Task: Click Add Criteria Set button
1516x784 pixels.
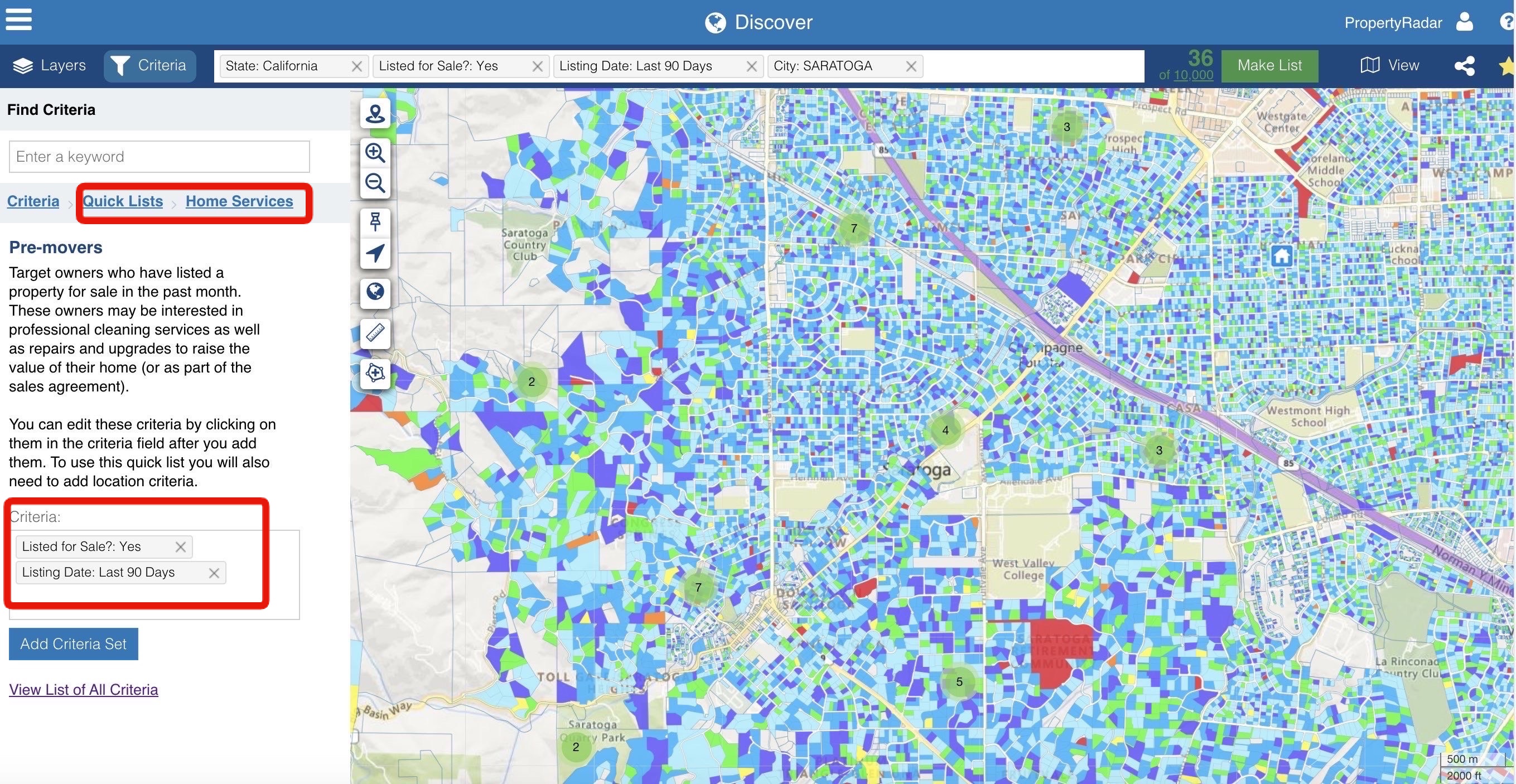Action: pyautogui.click(x=73, y=643)
